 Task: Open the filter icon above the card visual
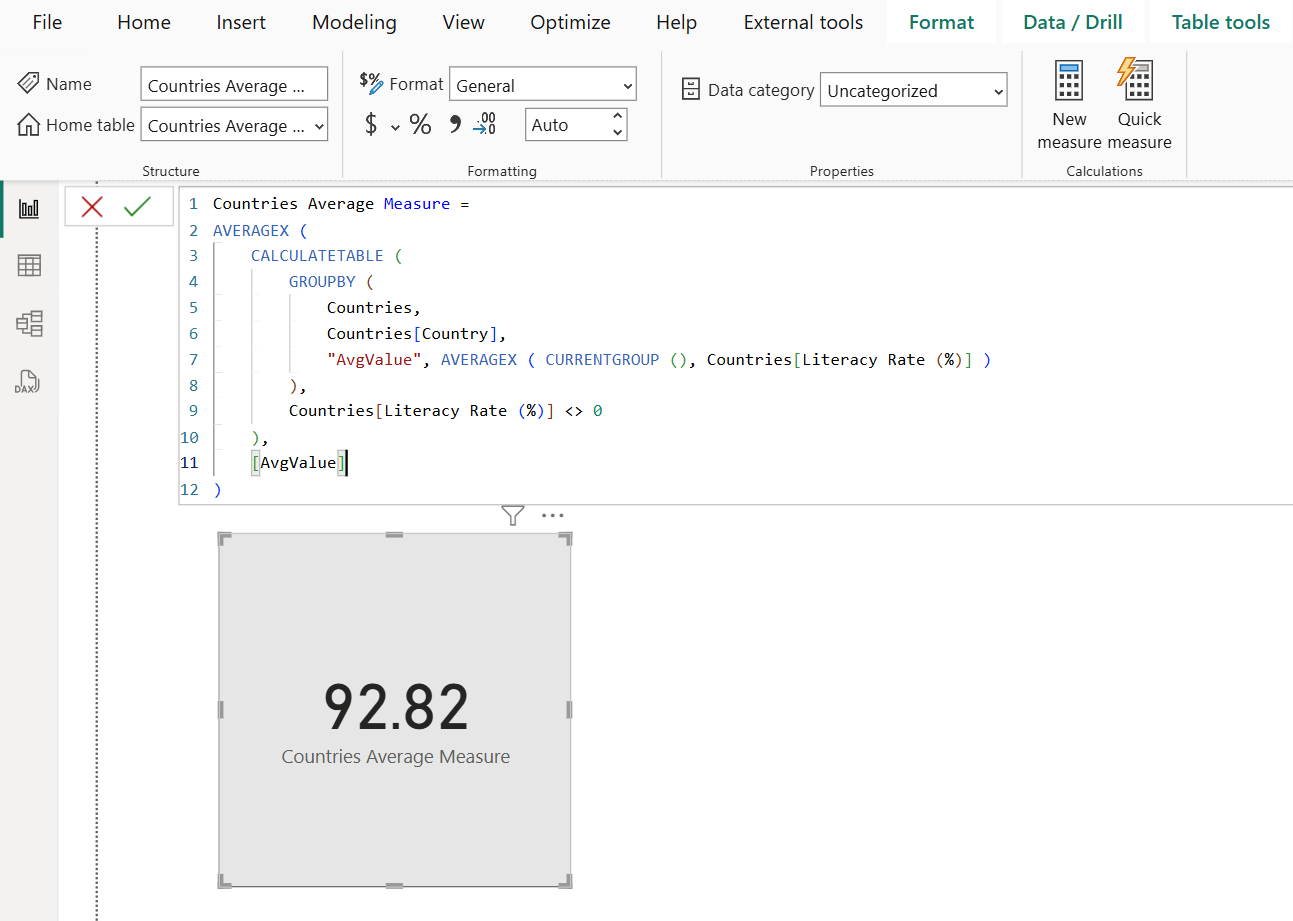pos(512,515)
